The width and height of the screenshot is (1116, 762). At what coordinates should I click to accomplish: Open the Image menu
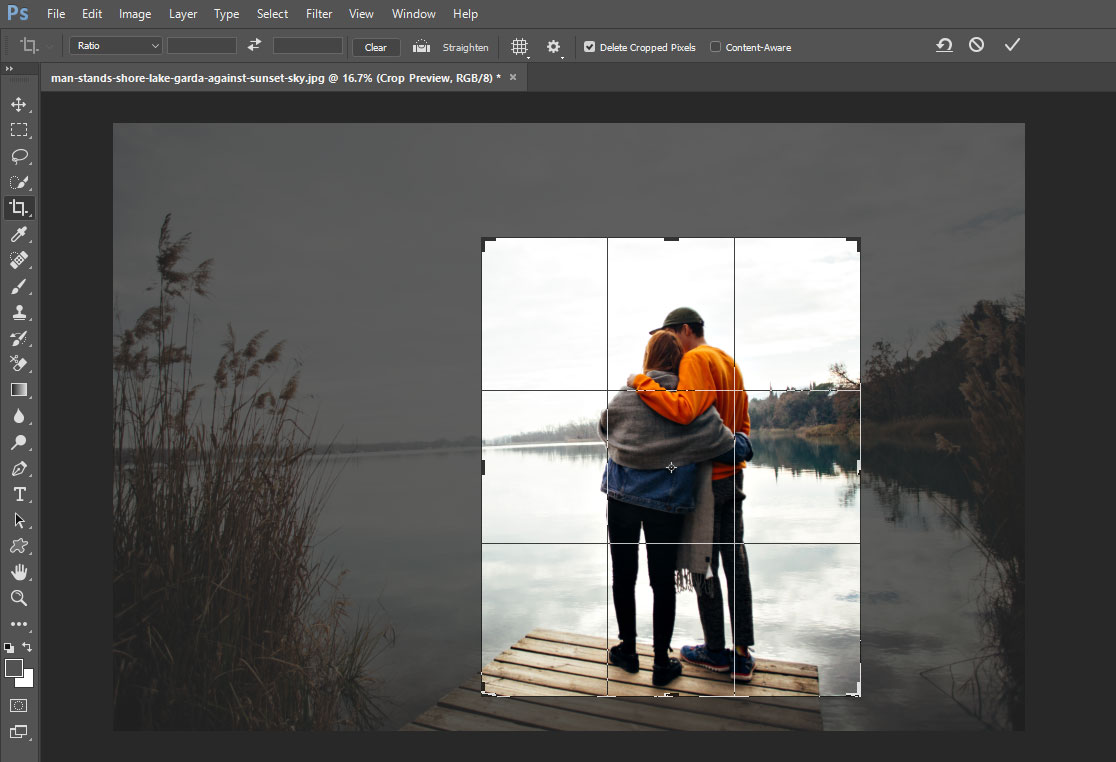134,13
